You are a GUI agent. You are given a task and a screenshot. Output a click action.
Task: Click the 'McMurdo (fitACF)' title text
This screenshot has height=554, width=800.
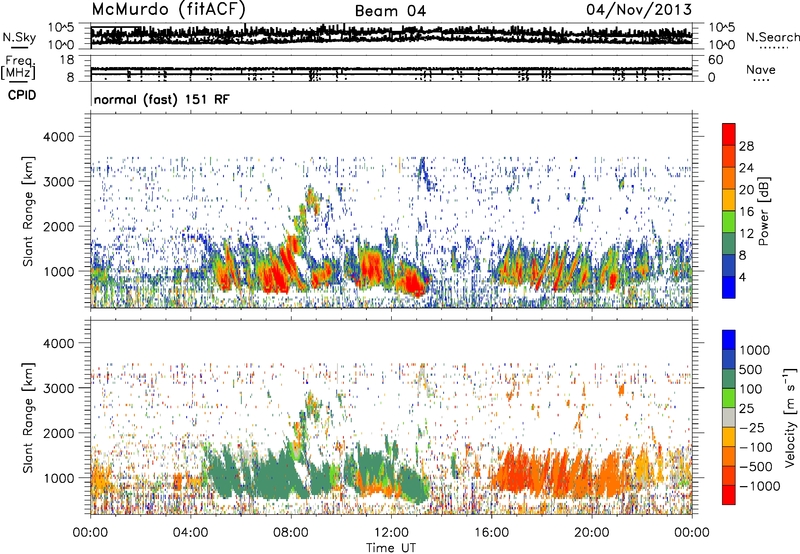tap(168, 9)
